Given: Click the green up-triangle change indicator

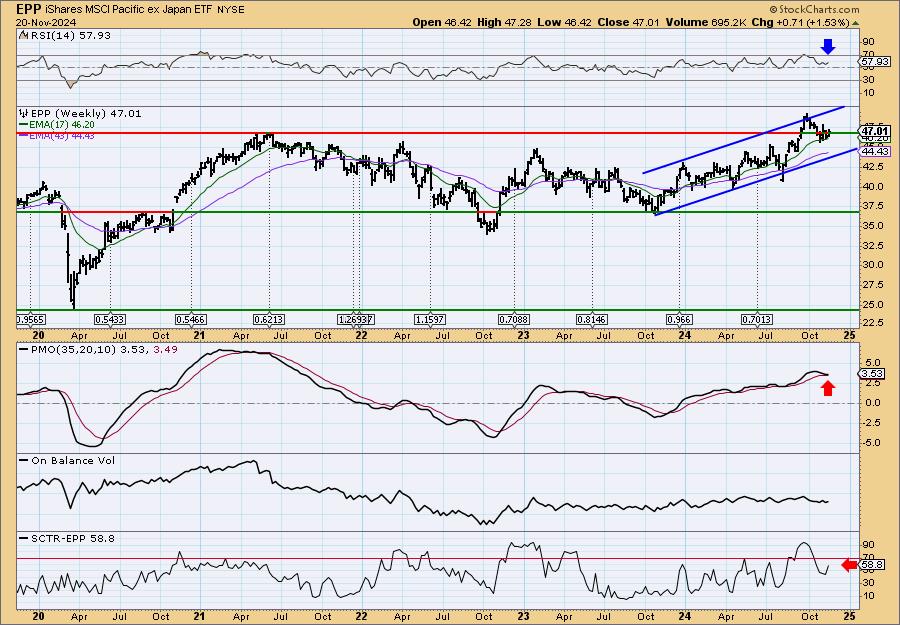Looking at the screenshot, I should (856, 23).
